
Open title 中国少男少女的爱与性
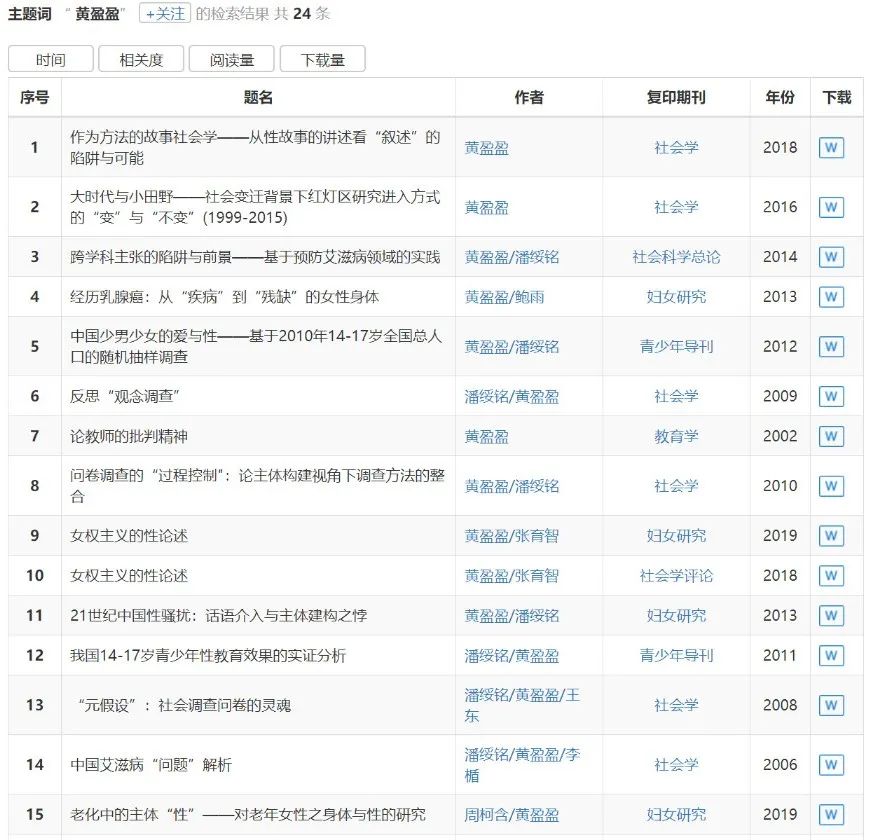pyautogui.click(x=256, y=346)
